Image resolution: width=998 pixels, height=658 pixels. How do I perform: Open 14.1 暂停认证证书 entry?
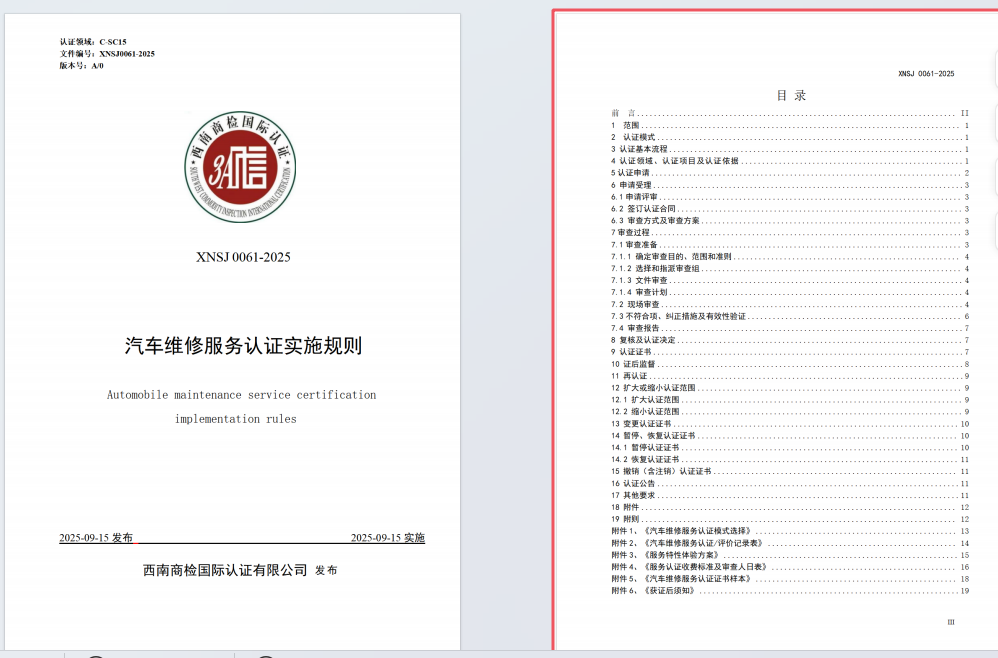click(x=645, y=447)
